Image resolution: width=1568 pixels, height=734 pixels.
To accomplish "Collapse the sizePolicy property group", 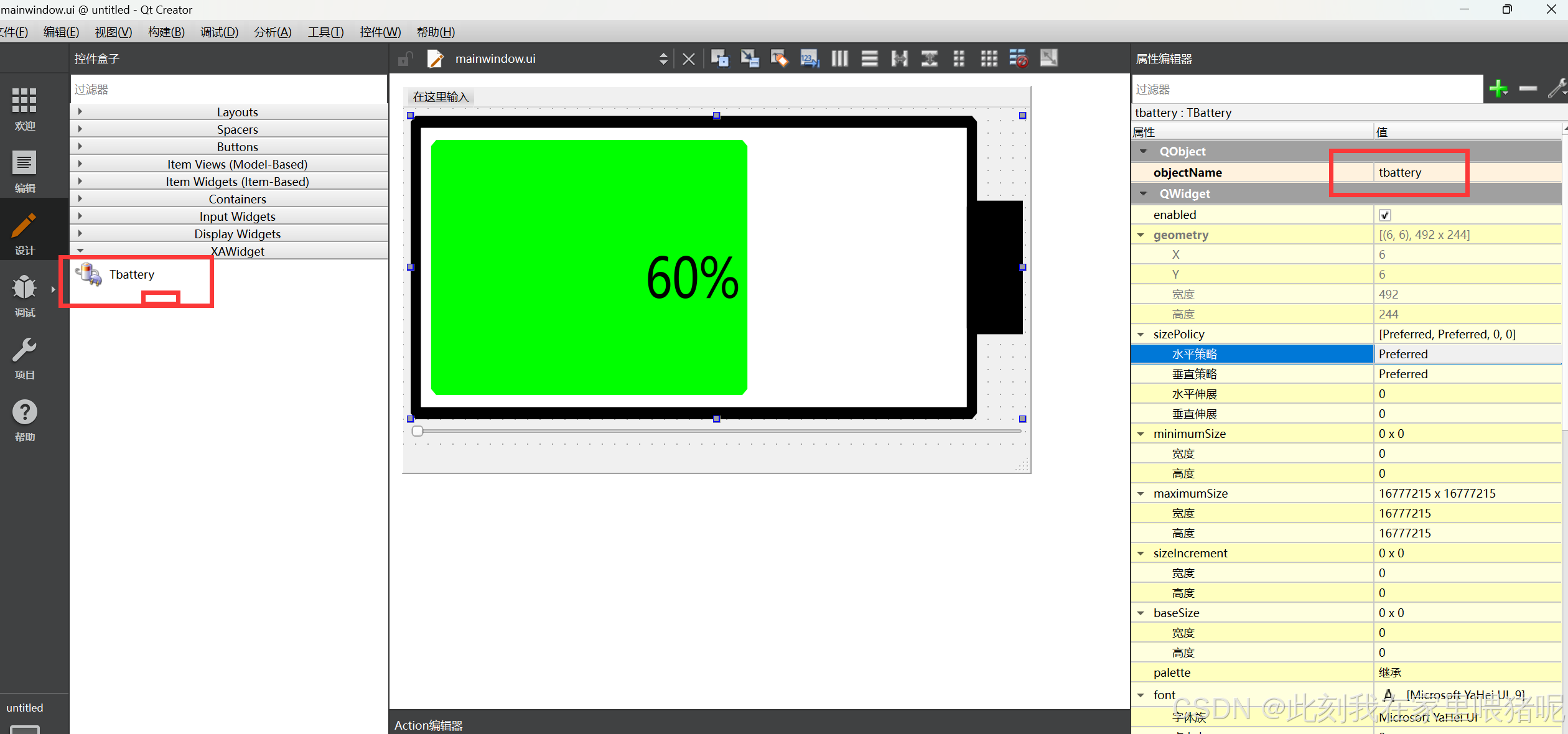I will (1141, 335).
